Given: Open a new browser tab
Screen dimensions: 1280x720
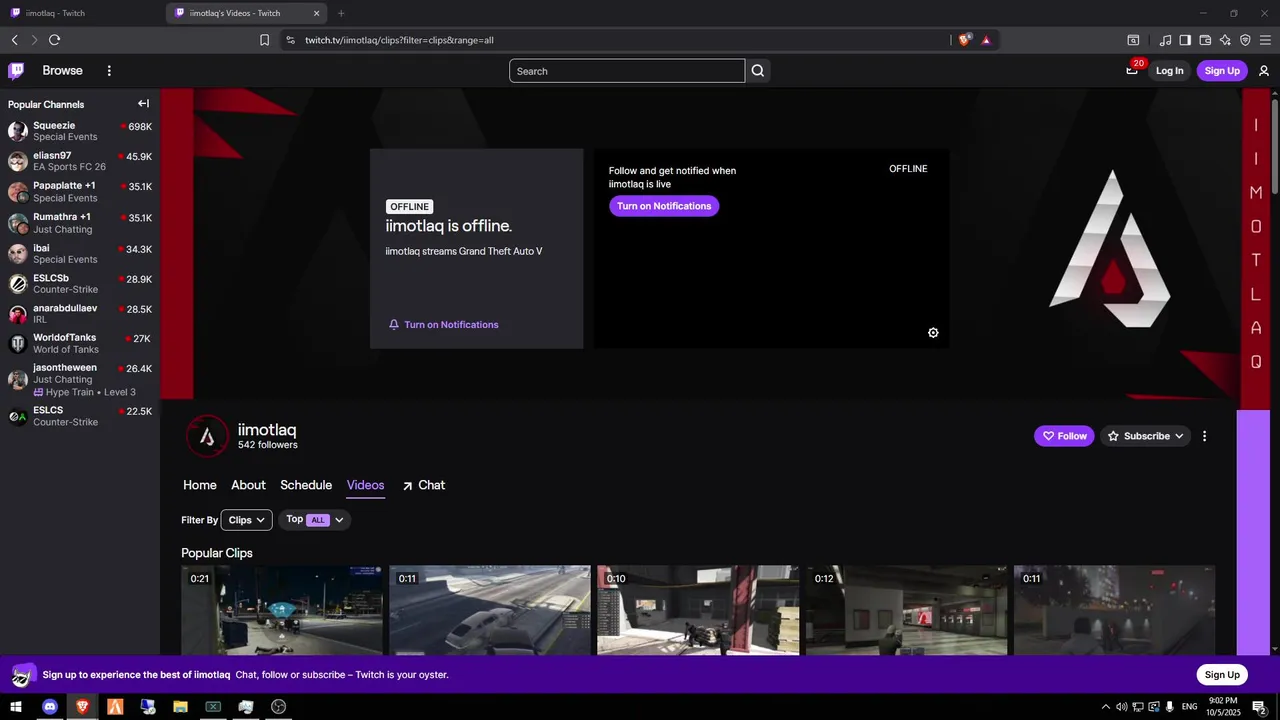Looking at the screenshot, I should 341,13.
